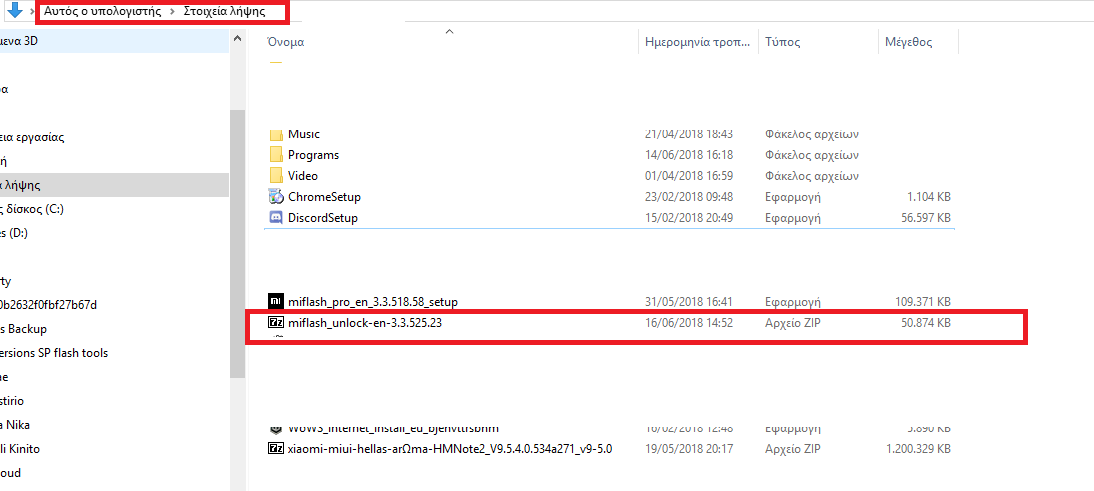Click the sort direction arrow above column headers

click(x=449, y=31)
